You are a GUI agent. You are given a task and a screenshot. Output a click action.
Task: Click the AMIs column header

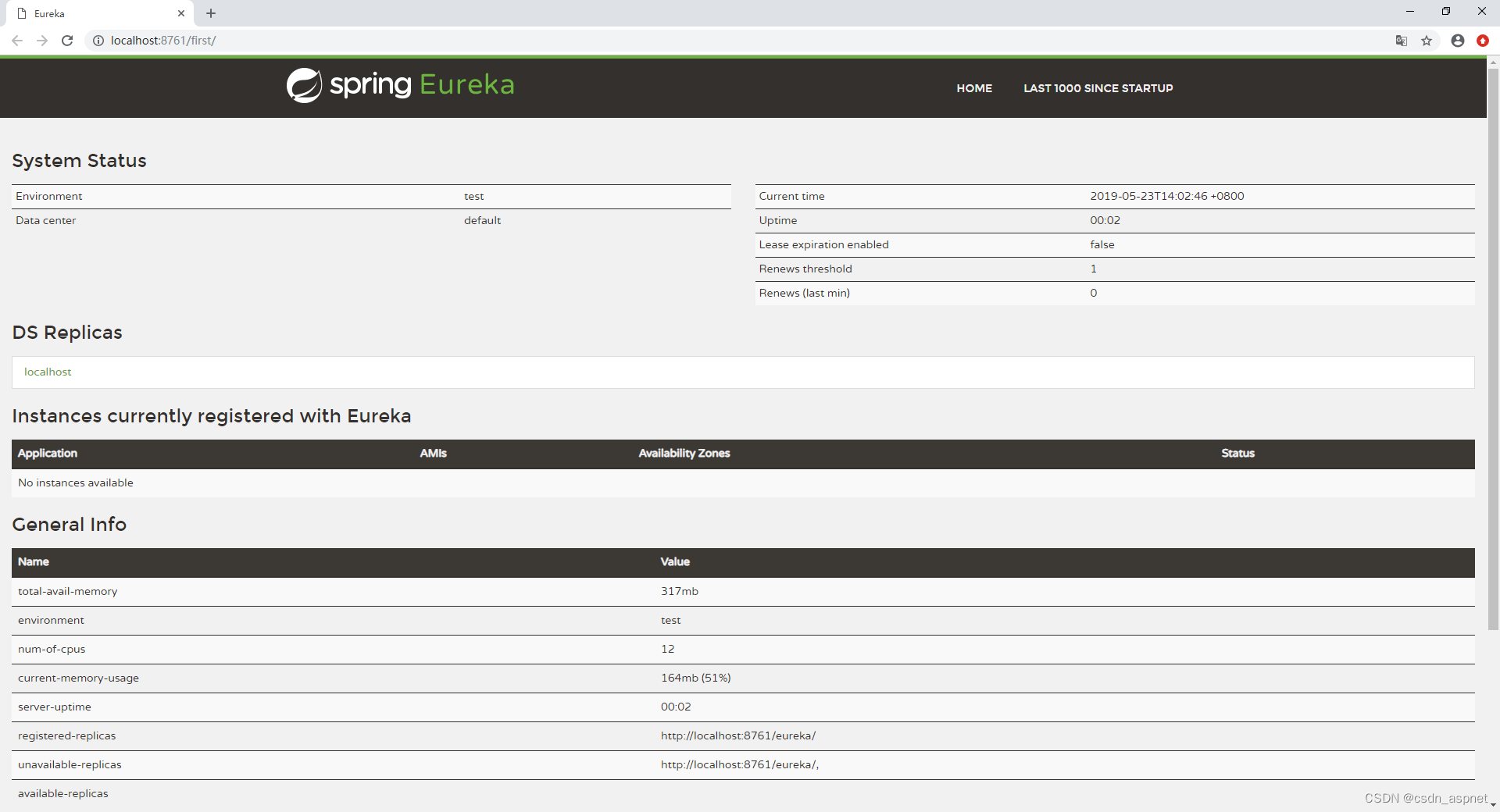[x=434, y=453]
